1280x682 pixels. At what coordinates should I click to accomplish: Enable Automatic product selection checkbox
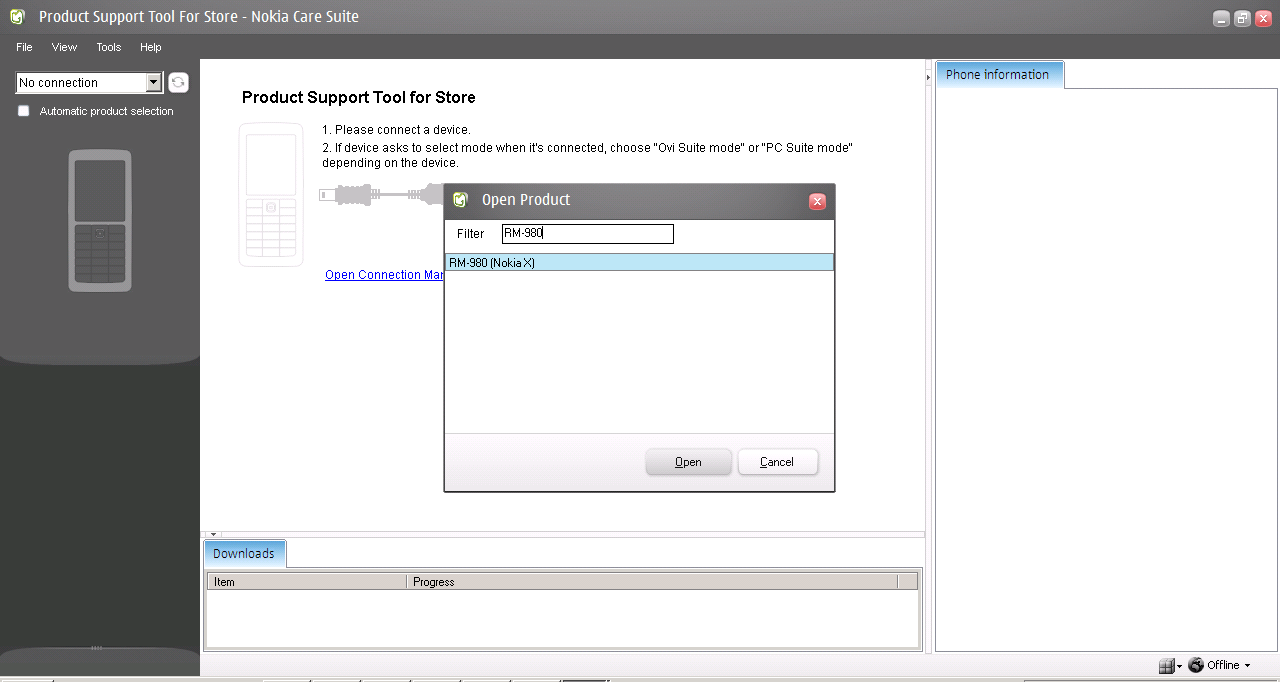(x=24, y=112)
